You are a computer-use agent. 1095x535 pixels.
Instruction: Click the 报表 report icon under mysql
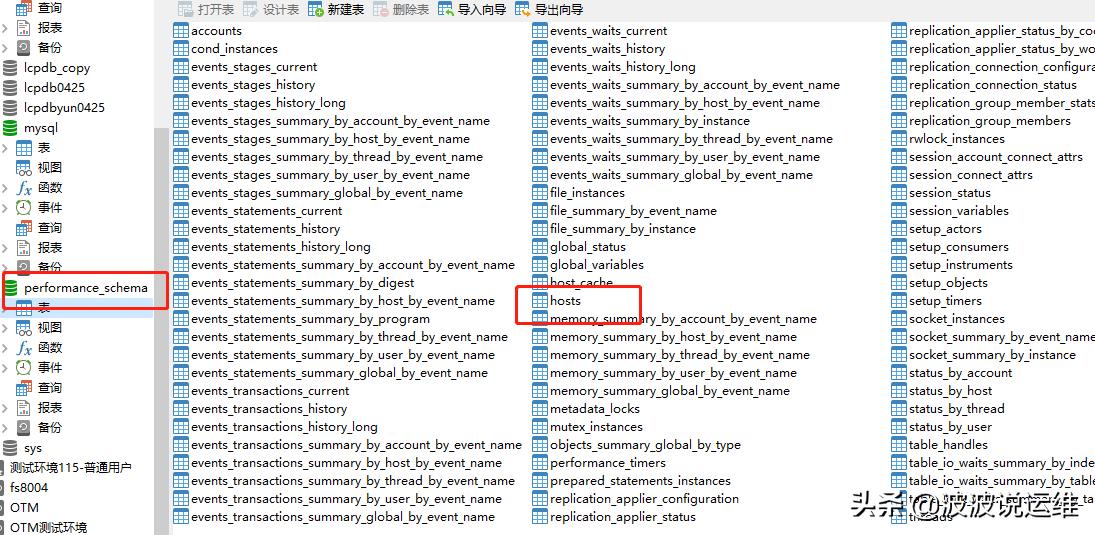point(24,248)
